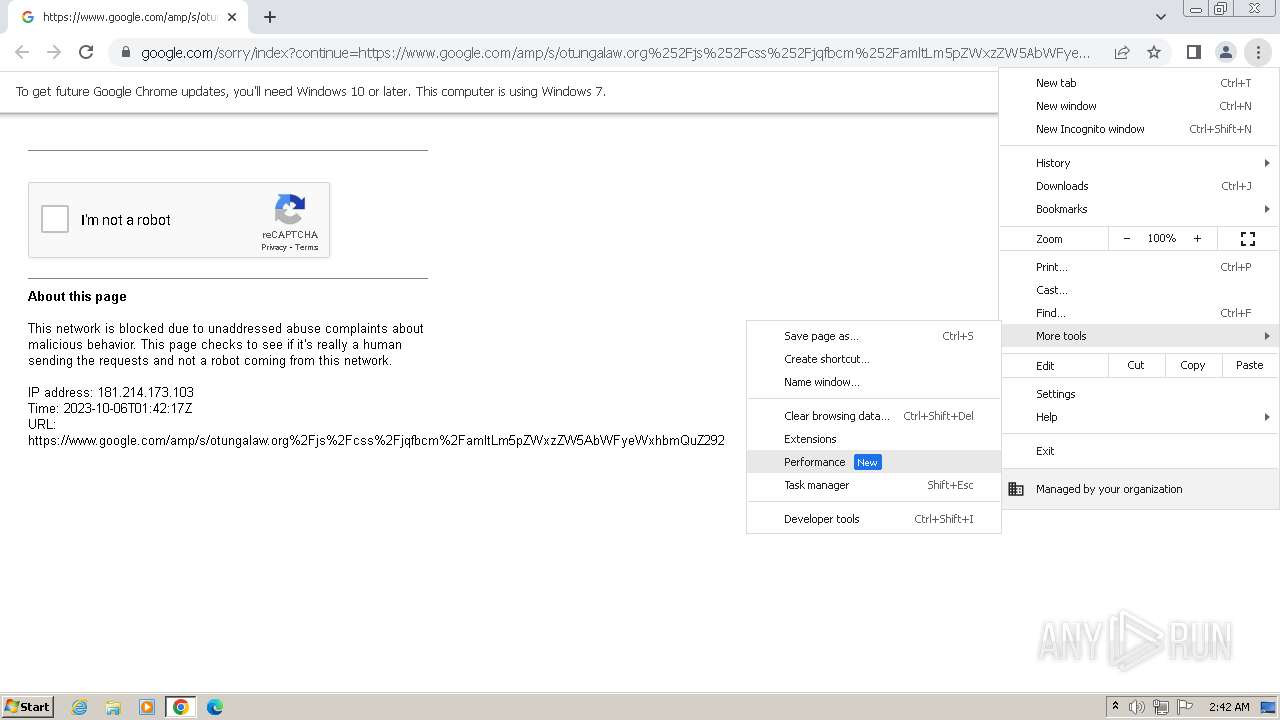Launch Microsoft Edge from taskbar
The height and width of the screenshot is (720, 1280).
click(x=215, y=707)
